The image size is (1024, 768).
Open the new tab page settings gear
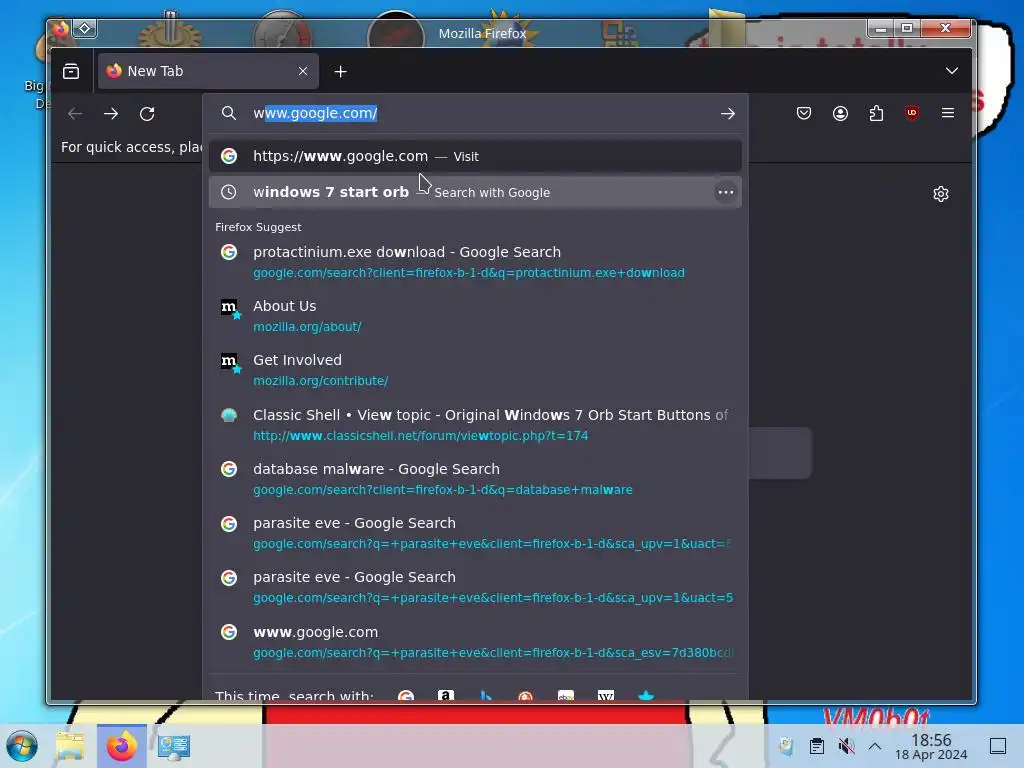click(940, 194)
